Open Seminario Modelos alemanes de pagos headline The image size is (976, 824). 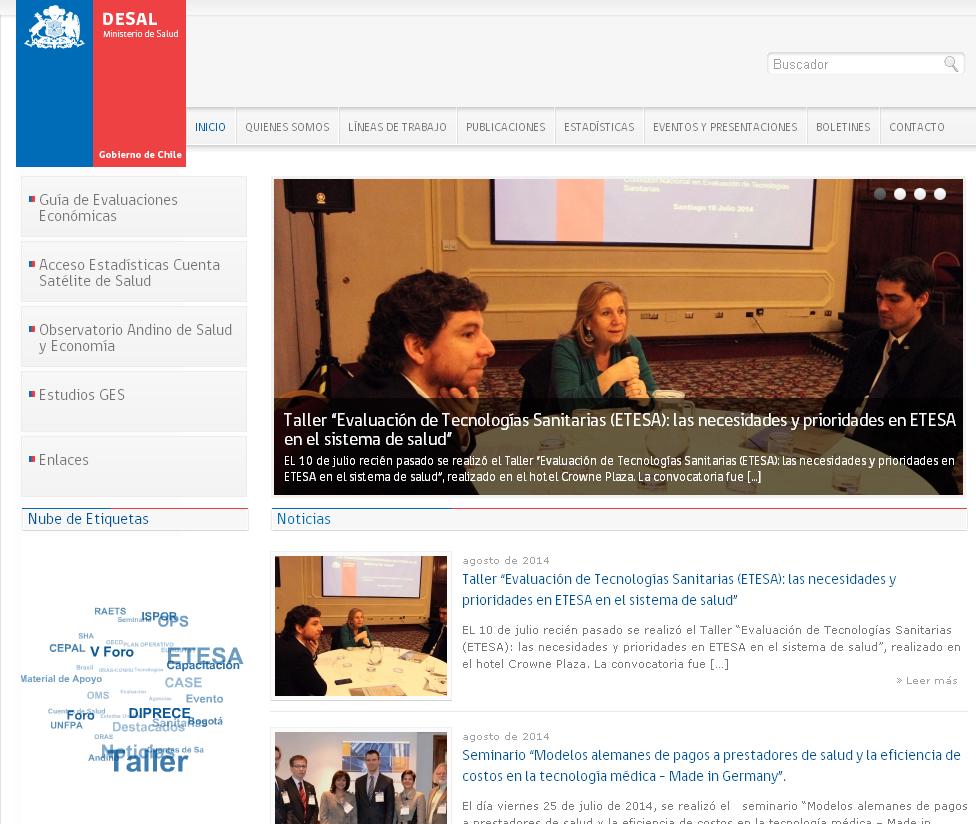(711, 765)
